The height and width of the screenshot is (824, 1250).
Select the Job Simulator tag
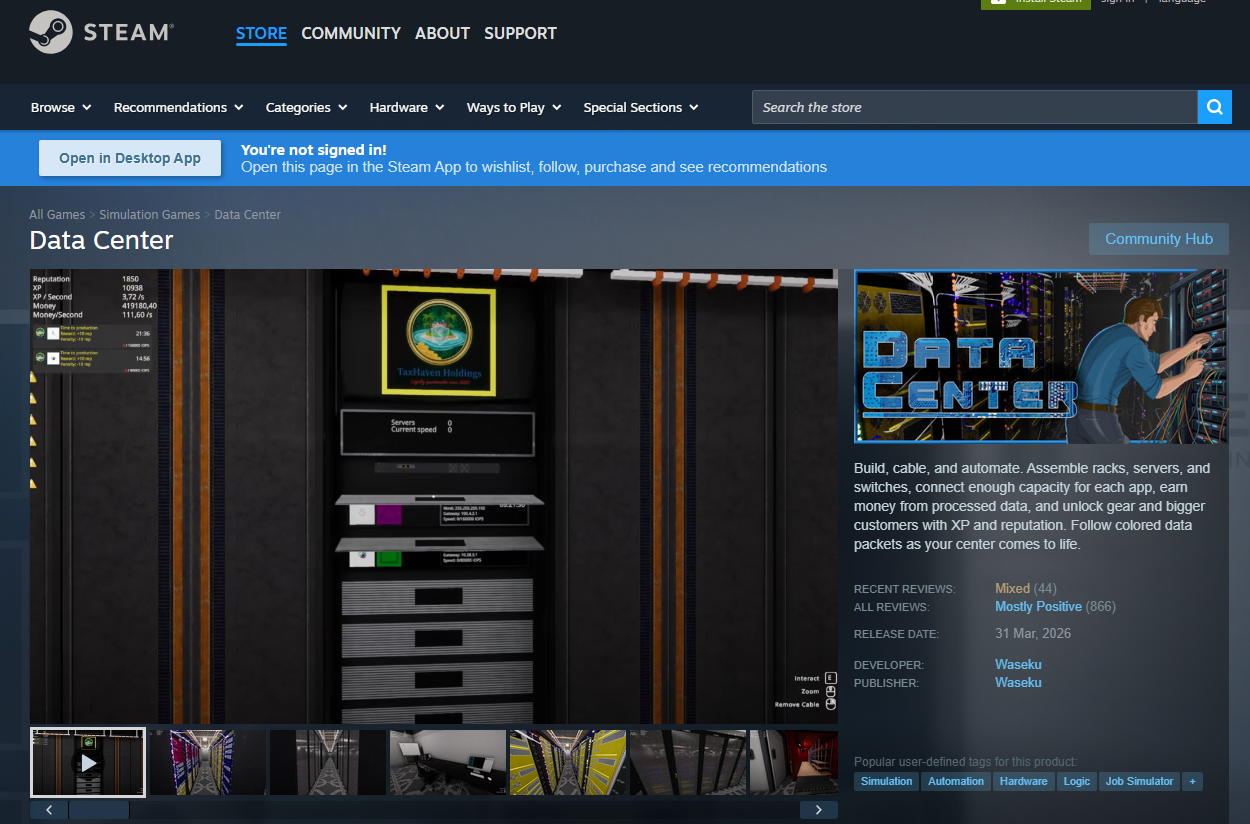[1139, 781]
